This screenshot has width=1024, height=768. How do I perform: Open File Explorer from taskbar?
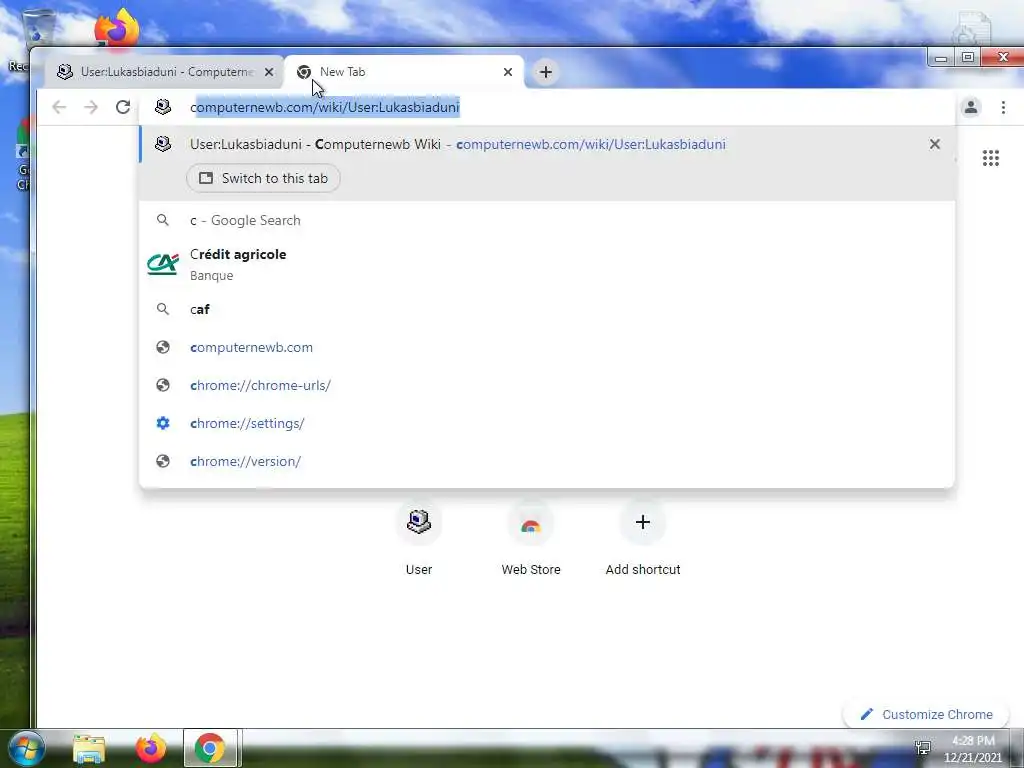89,748
